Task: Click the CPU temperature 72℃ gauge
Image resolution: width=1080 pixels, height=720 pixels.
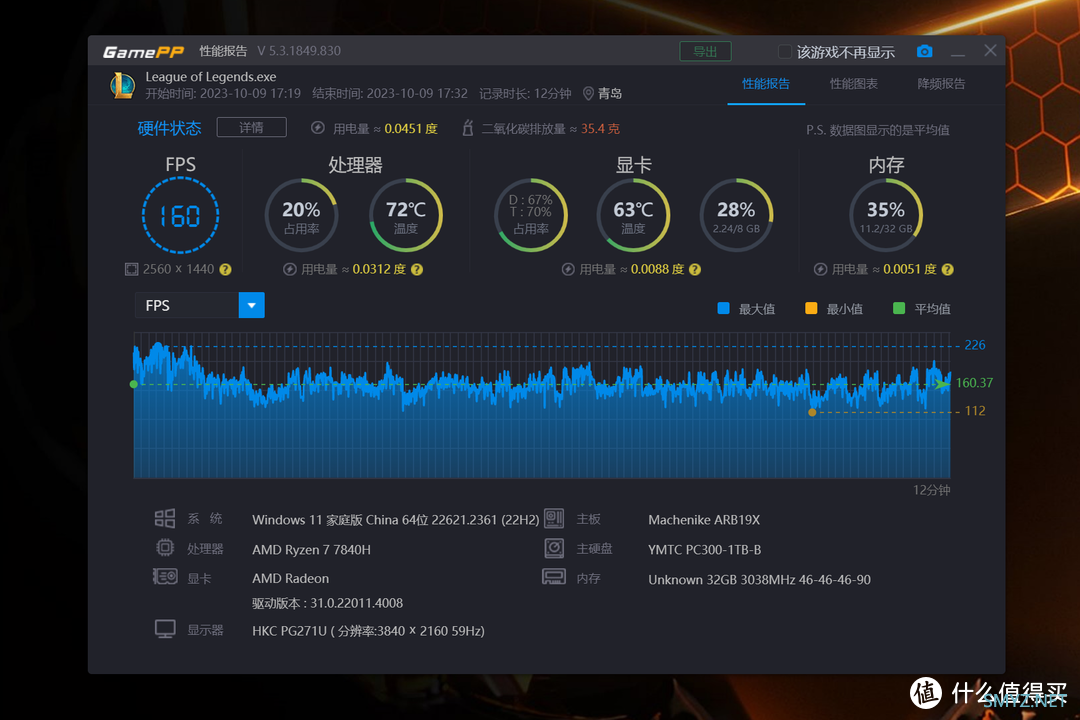Action: coord(406,216)
